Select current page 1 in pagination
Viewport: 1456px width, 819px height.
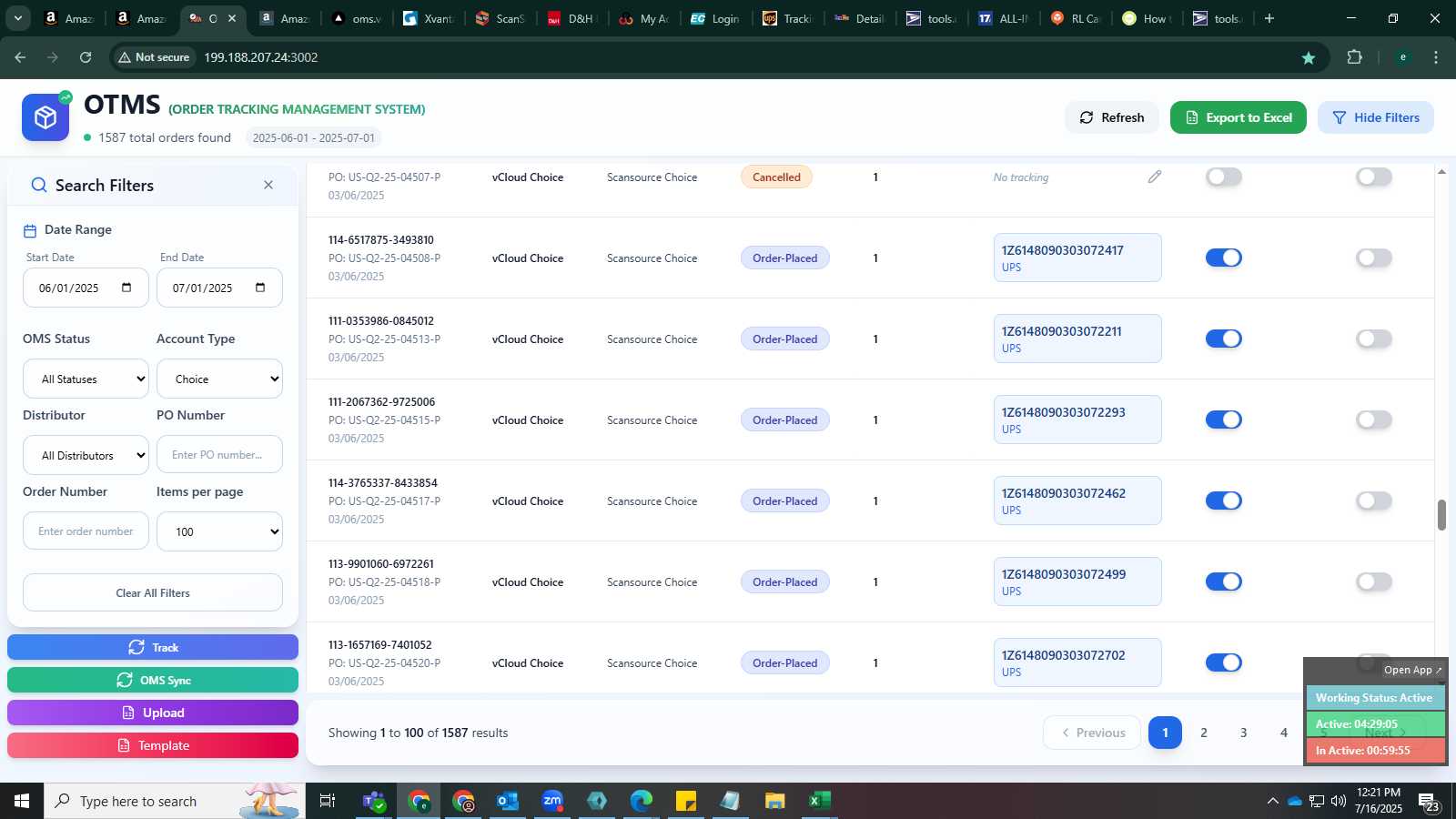(1165, 733)
